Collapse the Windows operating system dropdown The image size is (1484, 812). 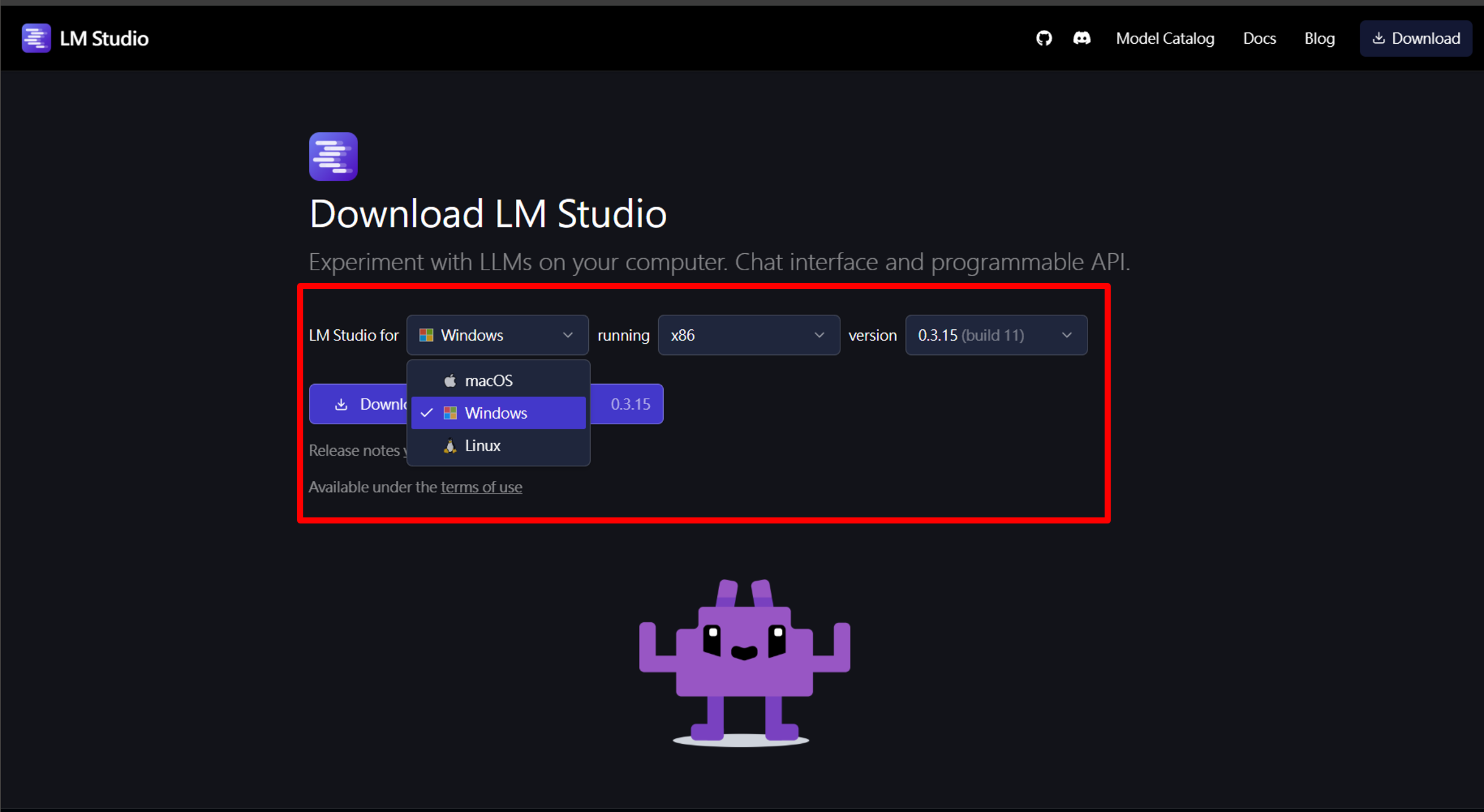pyautogui.click(x=497, y=335)
